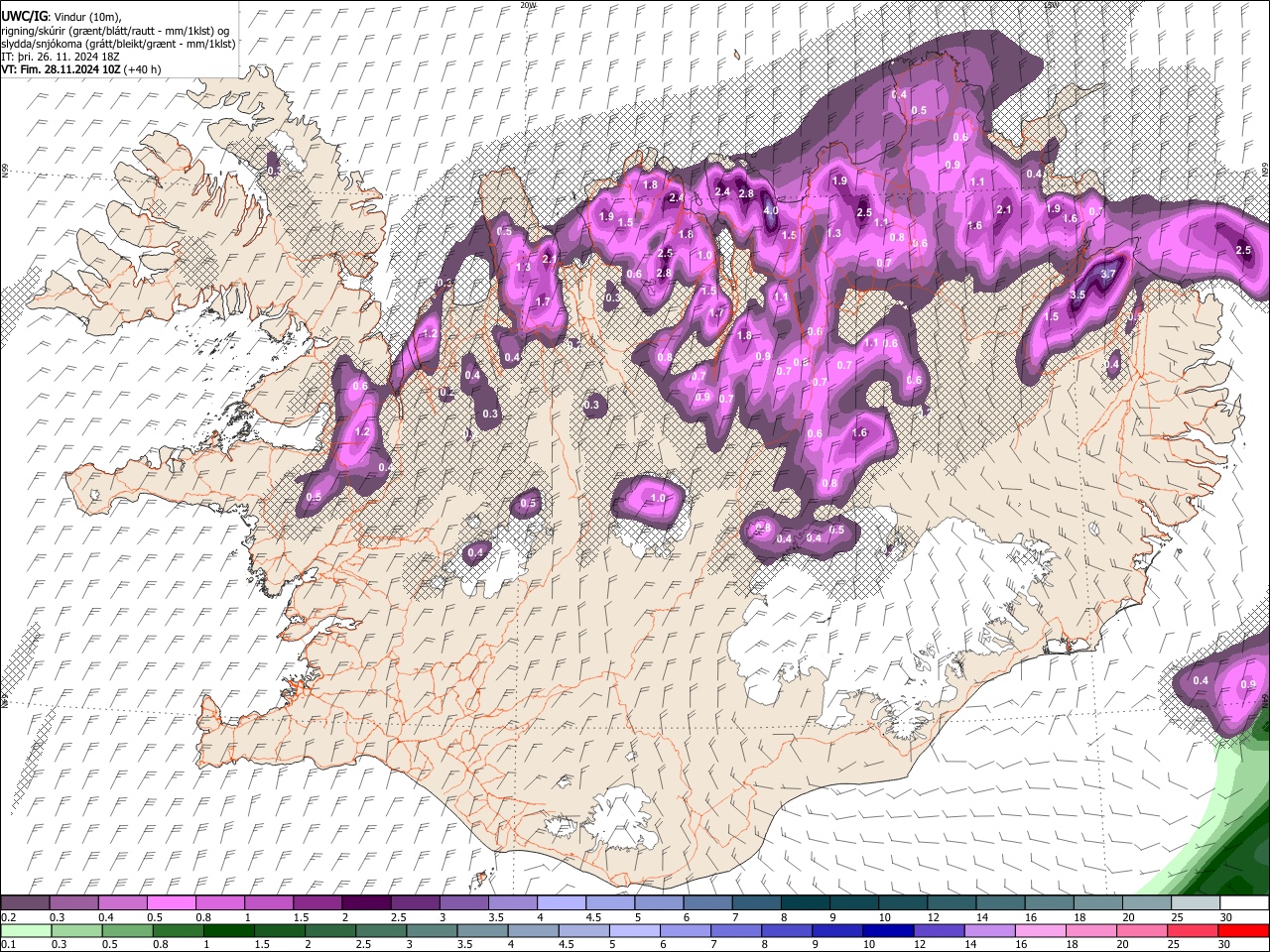Select the light violet 14 swatch in the rain scale
Image resolution: width=1270 pixels, height=952 pixels.
click(x=990, y=930)
